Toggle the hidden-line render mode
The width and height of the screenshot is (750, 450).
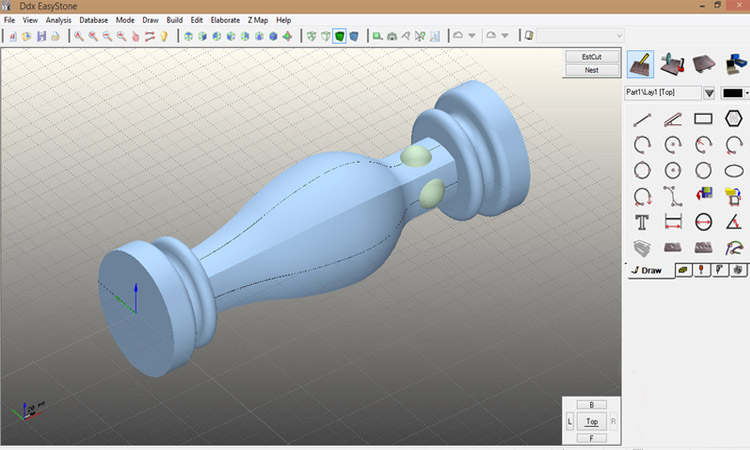point(326,36)
